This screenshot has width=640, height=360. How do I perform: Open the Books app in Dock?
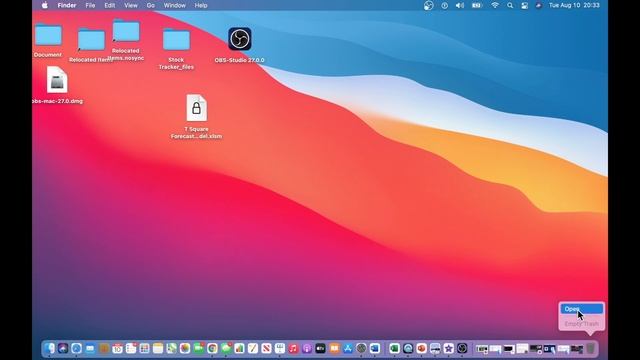(334, 348)
